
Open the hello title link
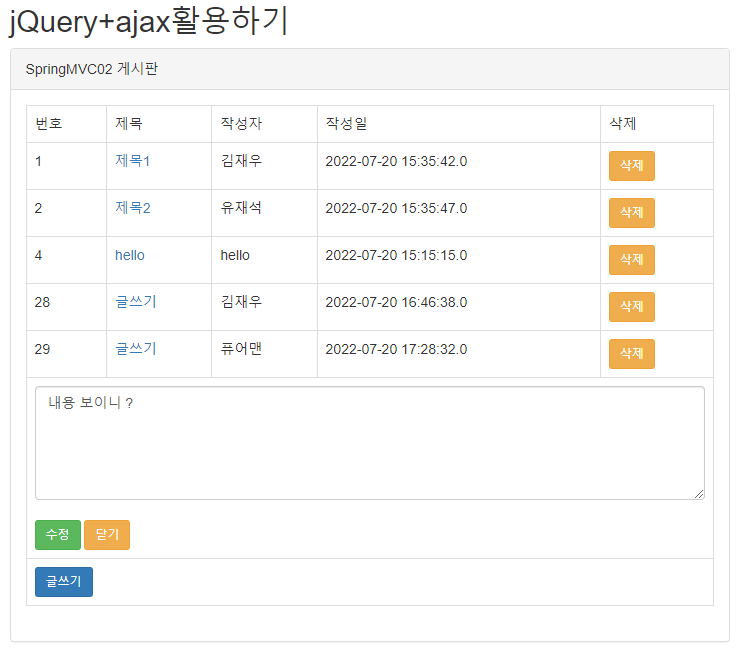coord(129,255)
